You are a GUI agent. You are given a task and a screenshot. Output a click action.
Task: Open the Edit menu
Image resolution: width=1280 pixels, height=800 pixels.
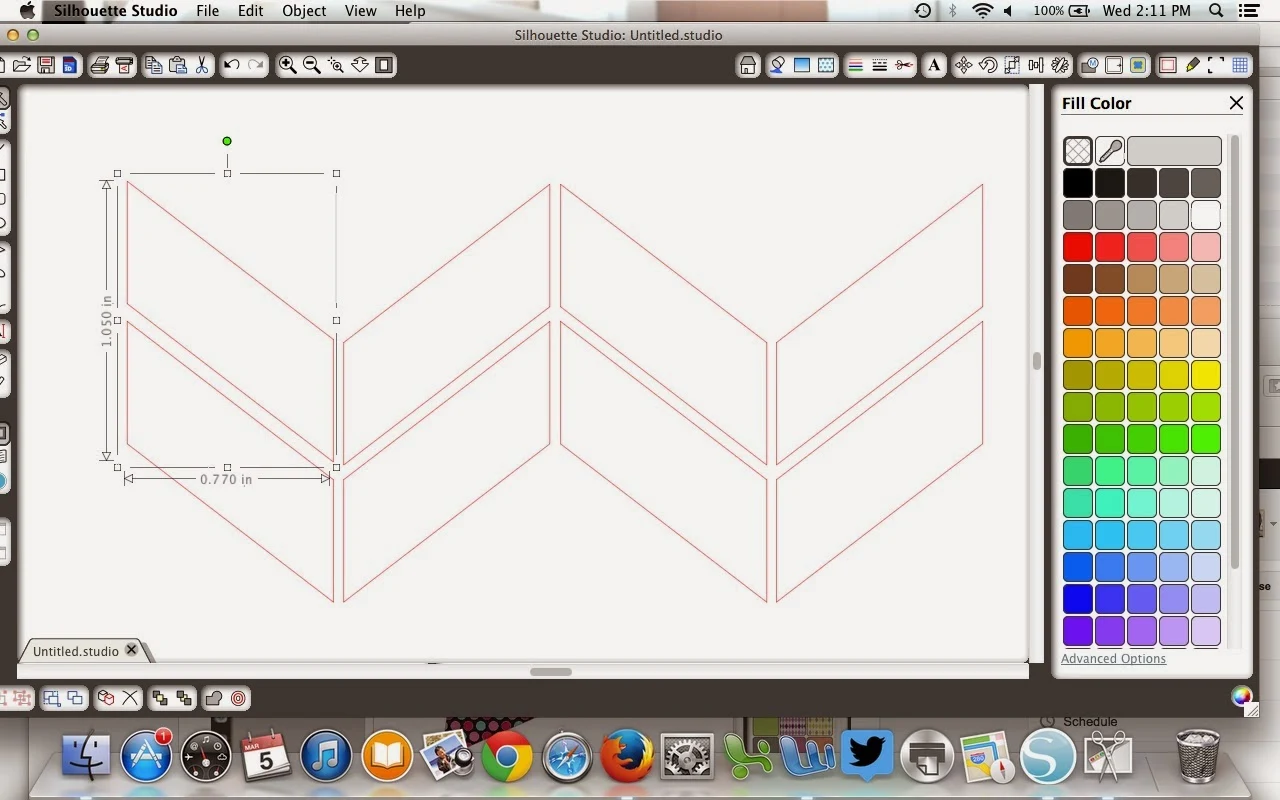tap(251, 11)
